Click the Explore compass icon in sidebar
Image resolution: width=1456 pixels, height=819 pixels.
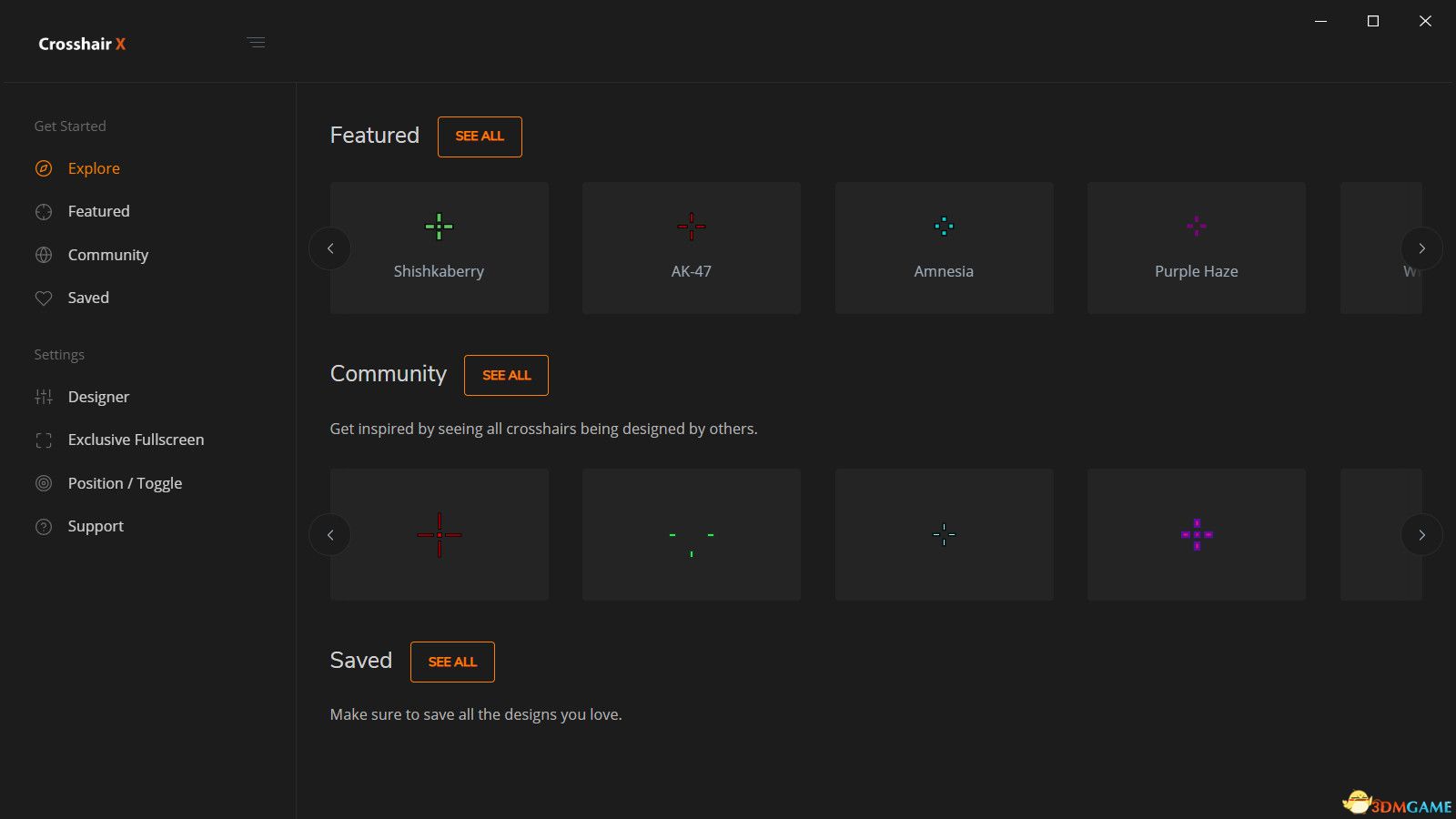(44, 168)
